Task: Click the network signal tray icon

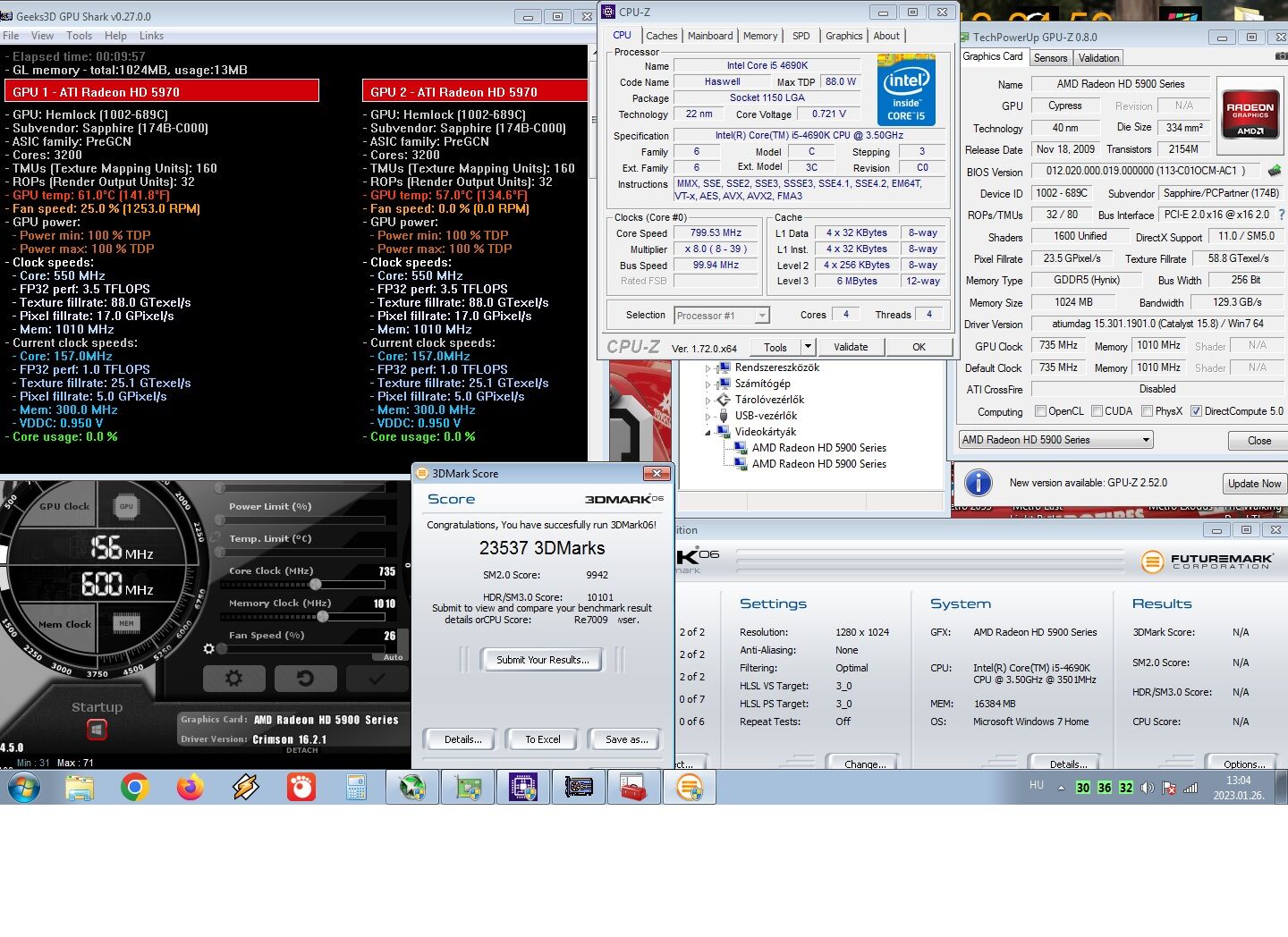Action: click(x=1191, y=788)
